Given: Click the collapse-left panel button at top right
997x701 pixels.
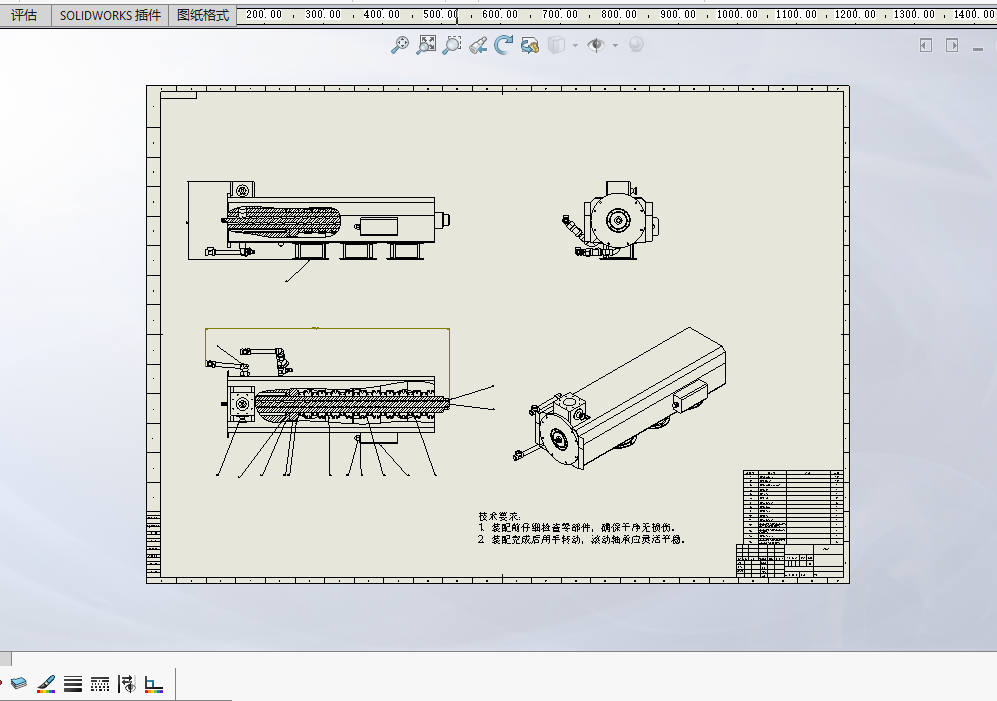Looking at the screenshot, I should [926, 45].
